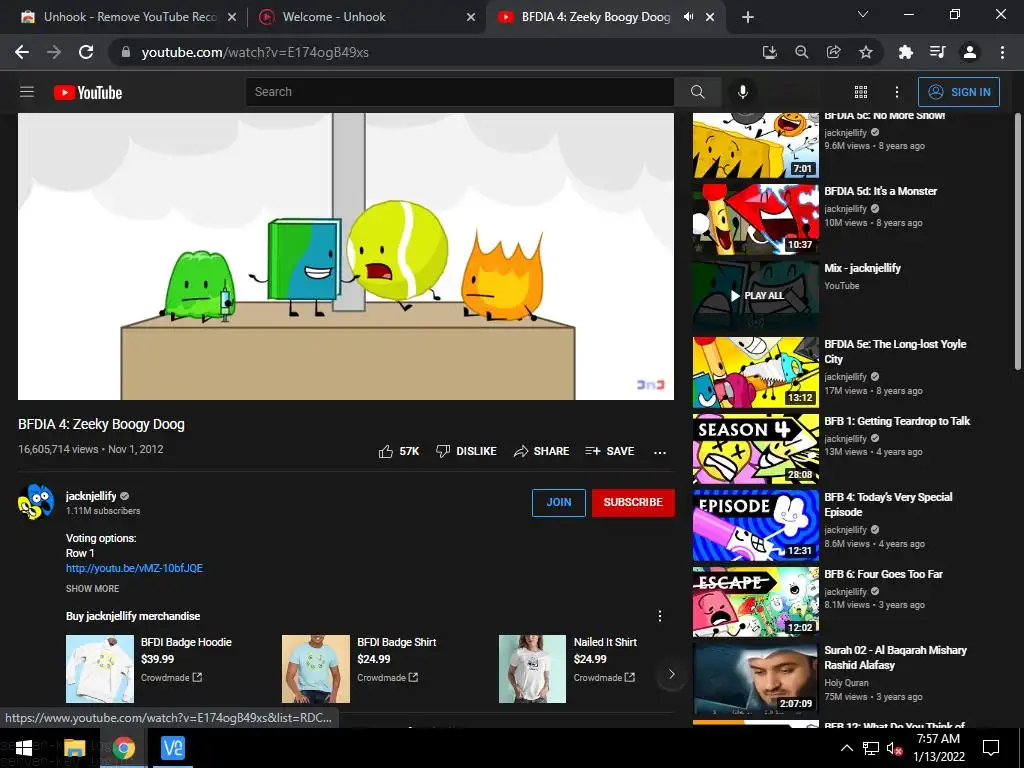Share the video
This screenshot has height=768, width=1024.
pos(541,451)
